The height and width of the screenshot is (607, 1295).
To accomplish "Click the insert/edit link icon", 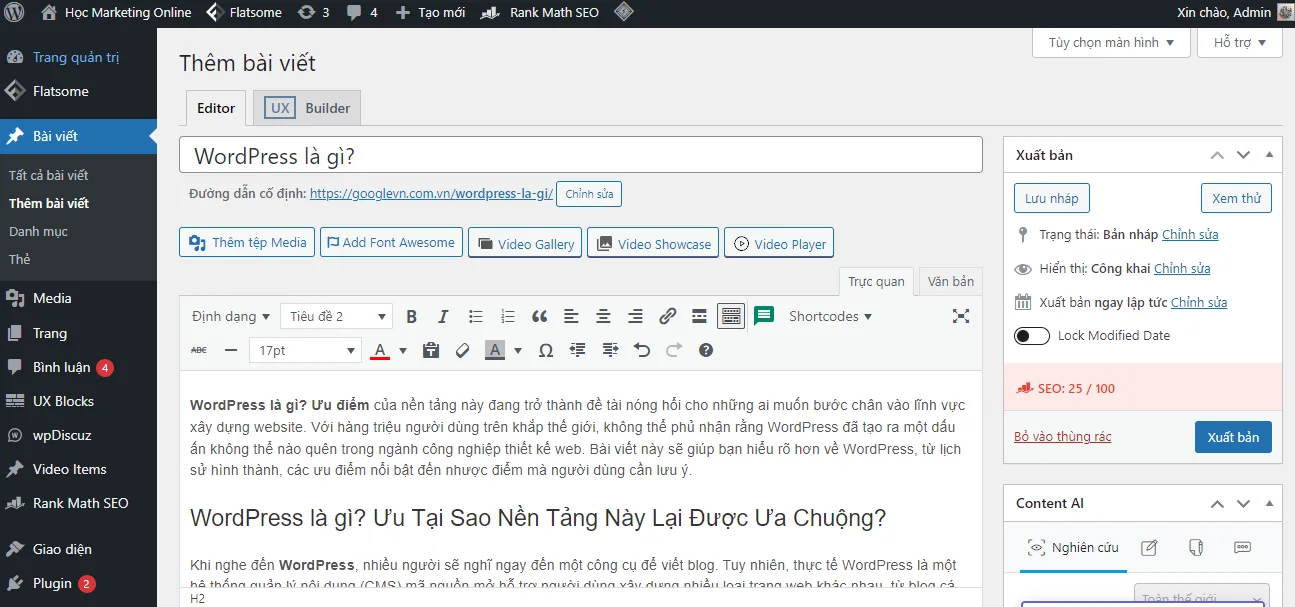I will [667, 317].
